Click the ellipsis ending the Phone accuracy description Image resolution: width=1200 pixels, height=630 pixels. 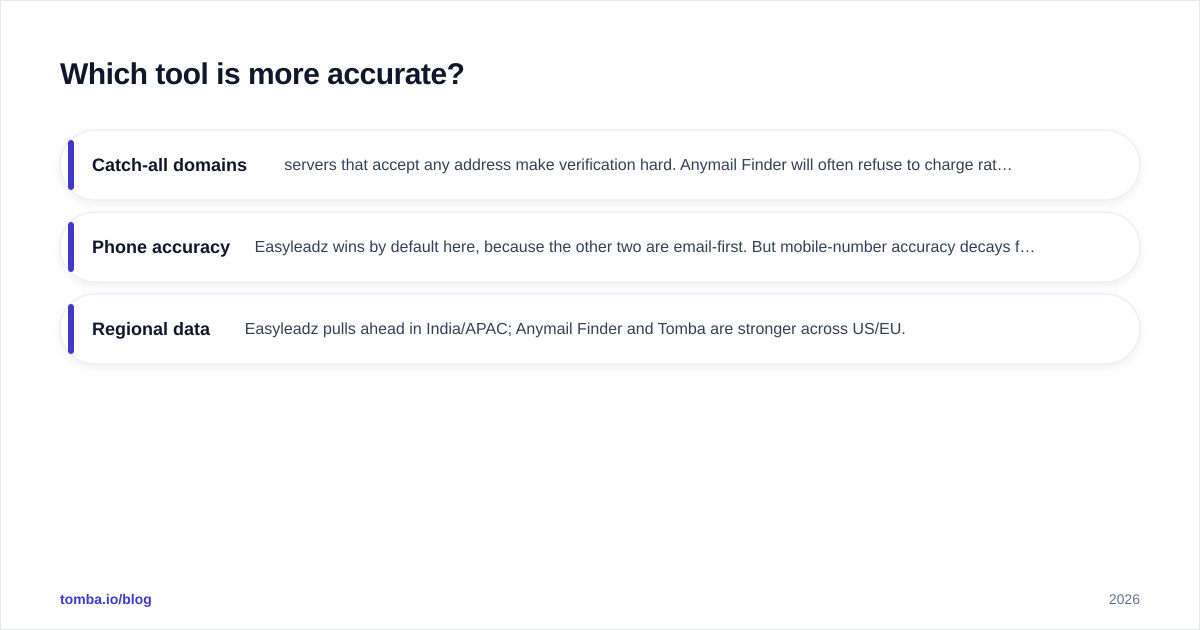tap(1028, 247)
